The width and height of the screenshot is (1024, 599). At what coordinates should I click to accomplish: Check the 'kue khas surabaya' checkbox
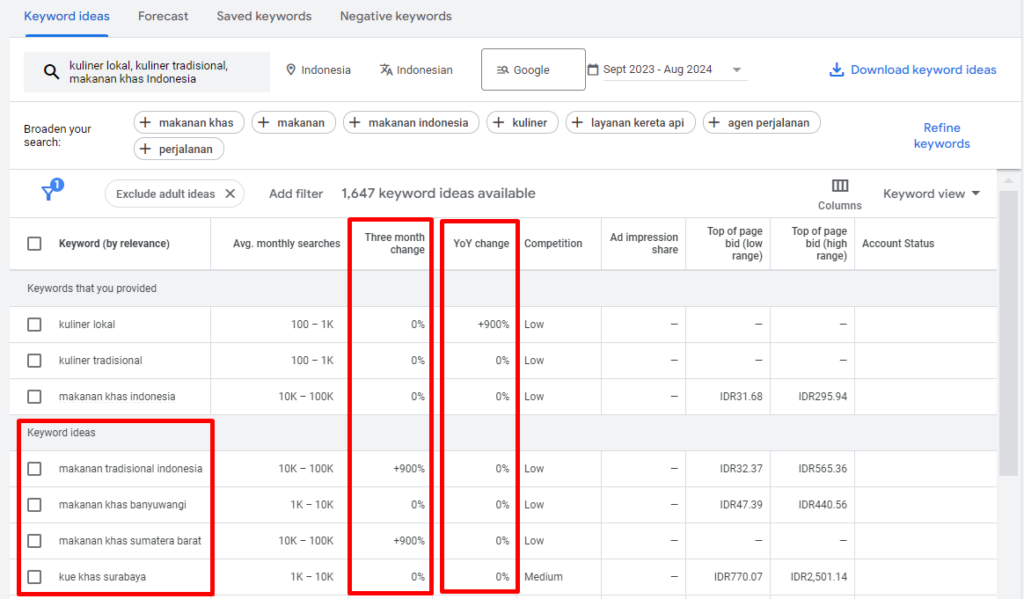point(35,577)
